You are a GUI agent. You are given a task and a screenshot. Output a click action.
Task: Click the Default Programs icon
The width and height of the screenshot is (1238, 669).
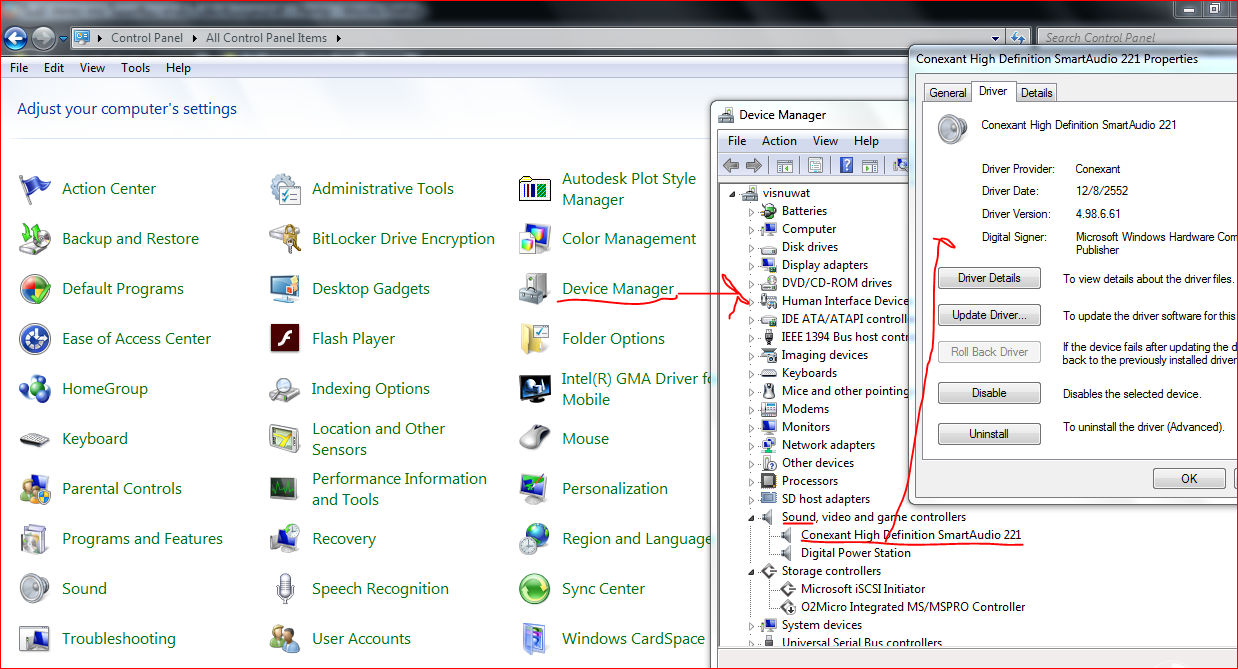[x=35, y=288]
